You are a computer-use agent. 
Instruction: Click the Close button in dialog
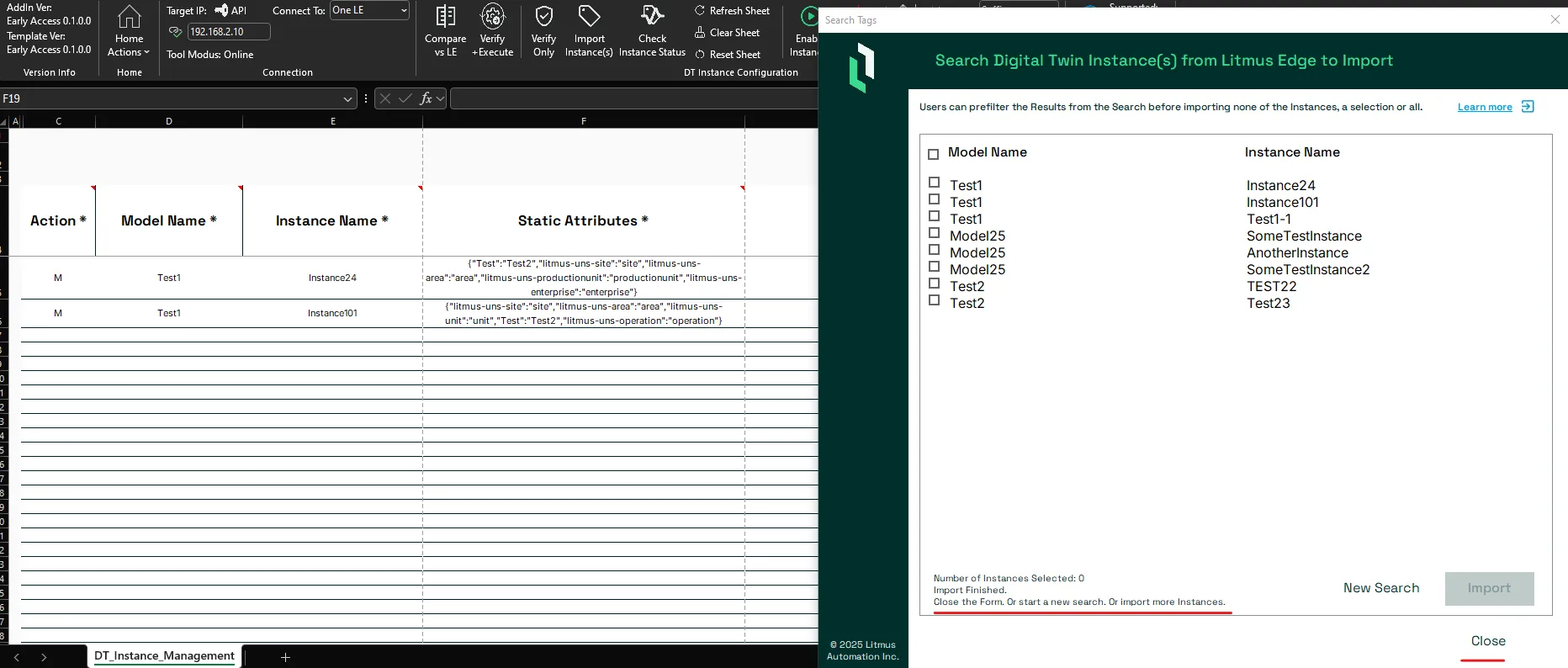point(1488,641)
